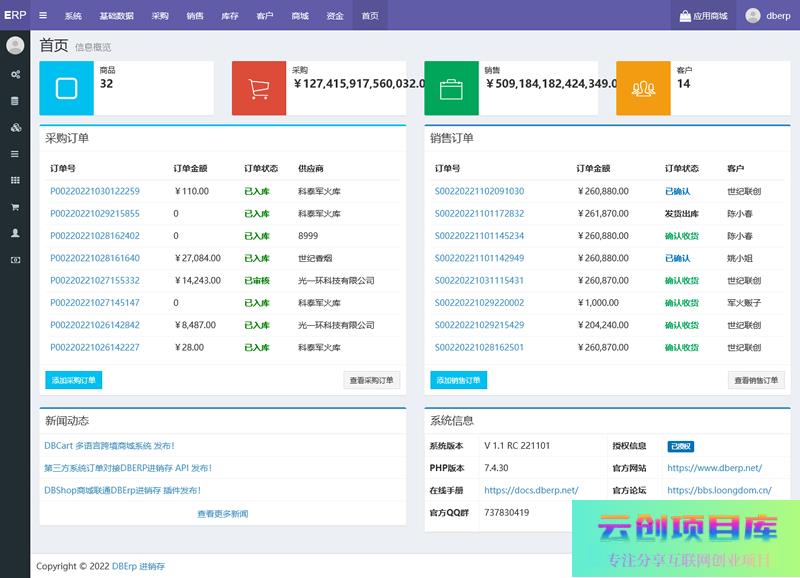Click the gears system icon in sidebar
Viewport: 800px width, 578px height.
click(x=15, y=75)
